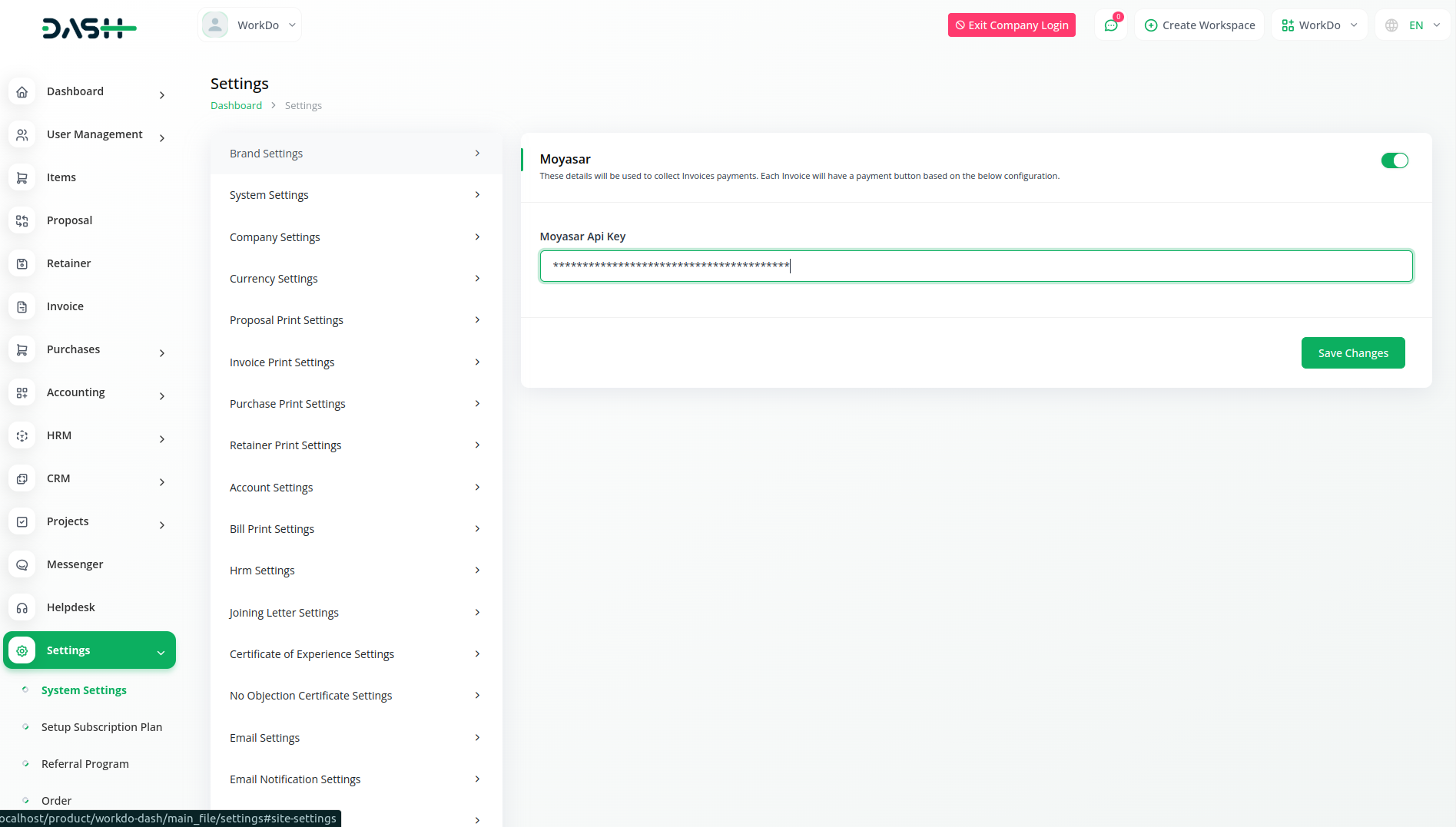Click the User Management people icon

click(x=22, y=135)
